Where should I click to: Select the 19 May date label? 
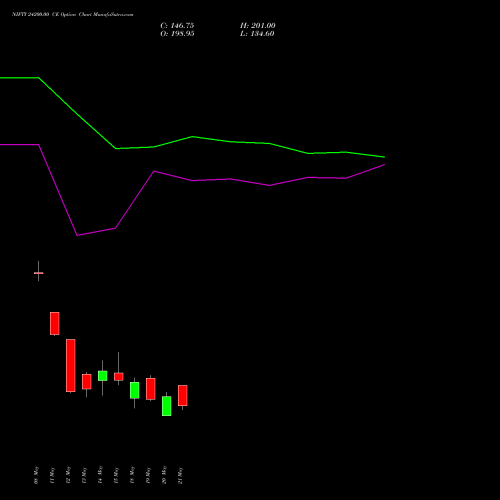point(148,475)
